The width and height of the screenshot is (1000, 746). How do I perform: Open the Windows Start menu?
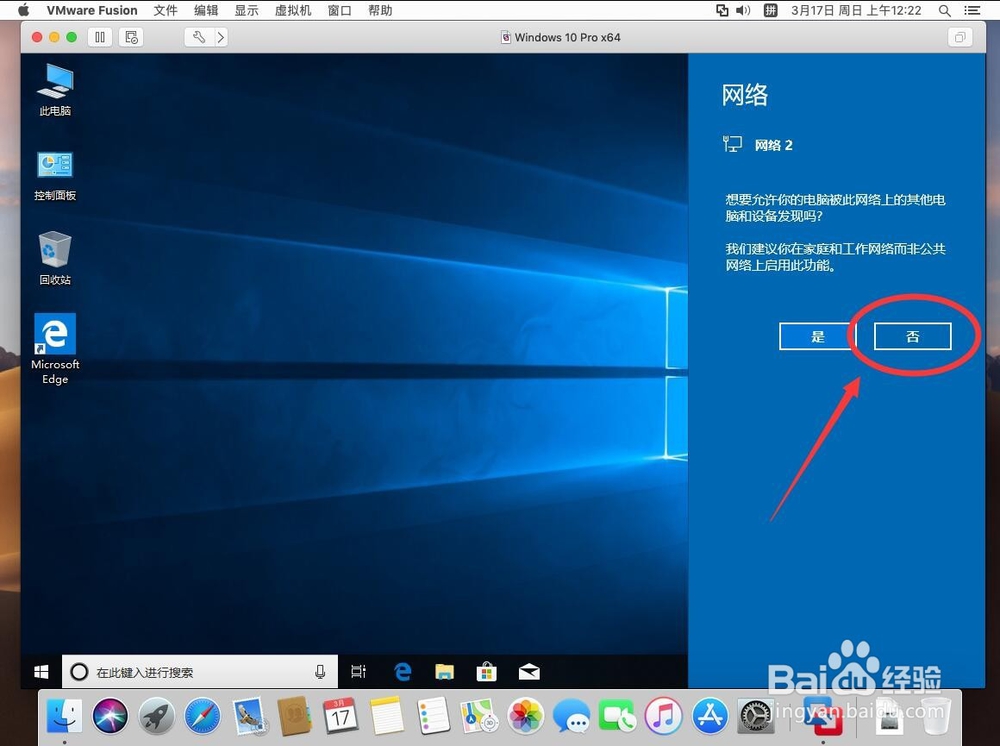tap(41, 671)
